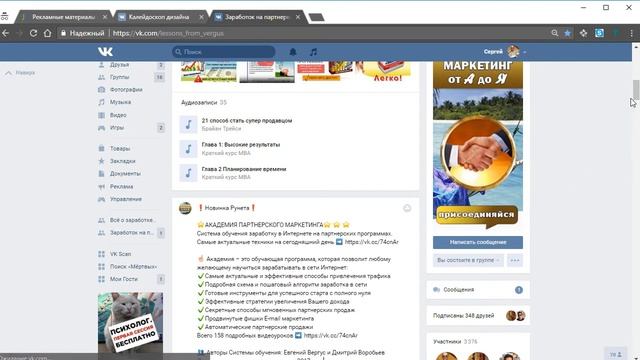
Task: Click the browser address bar URL
Action: pyautogui.click(x=168, y=33)
